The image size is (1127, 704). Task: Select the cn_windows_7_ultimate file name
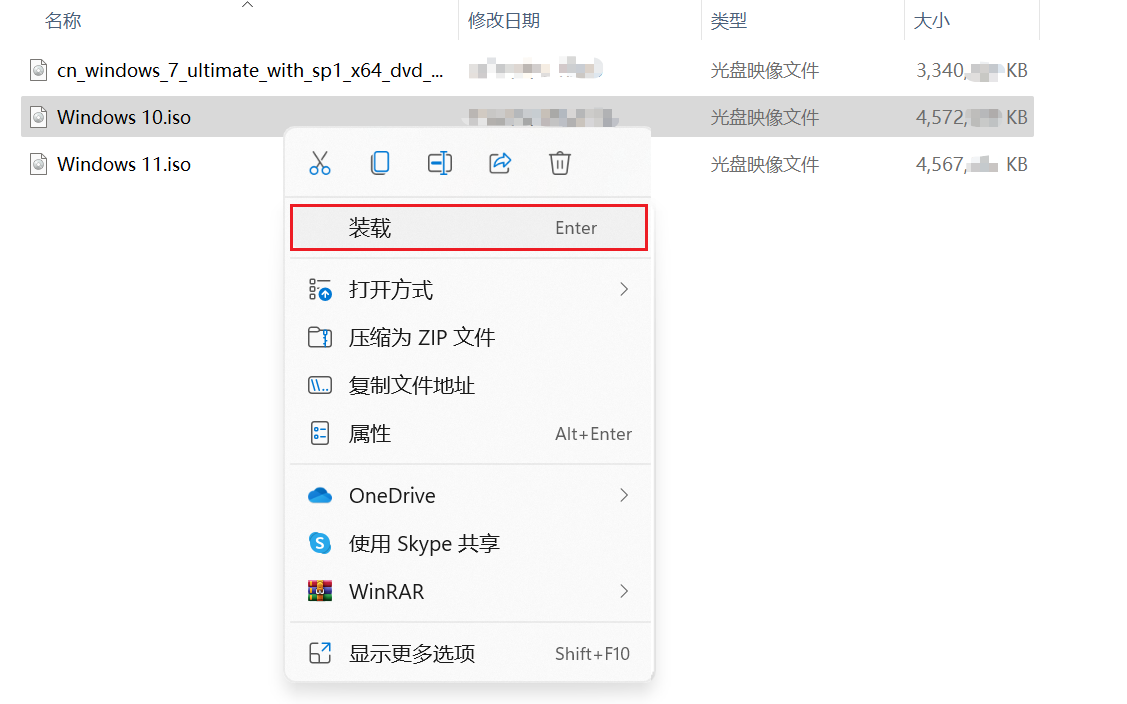250,70
